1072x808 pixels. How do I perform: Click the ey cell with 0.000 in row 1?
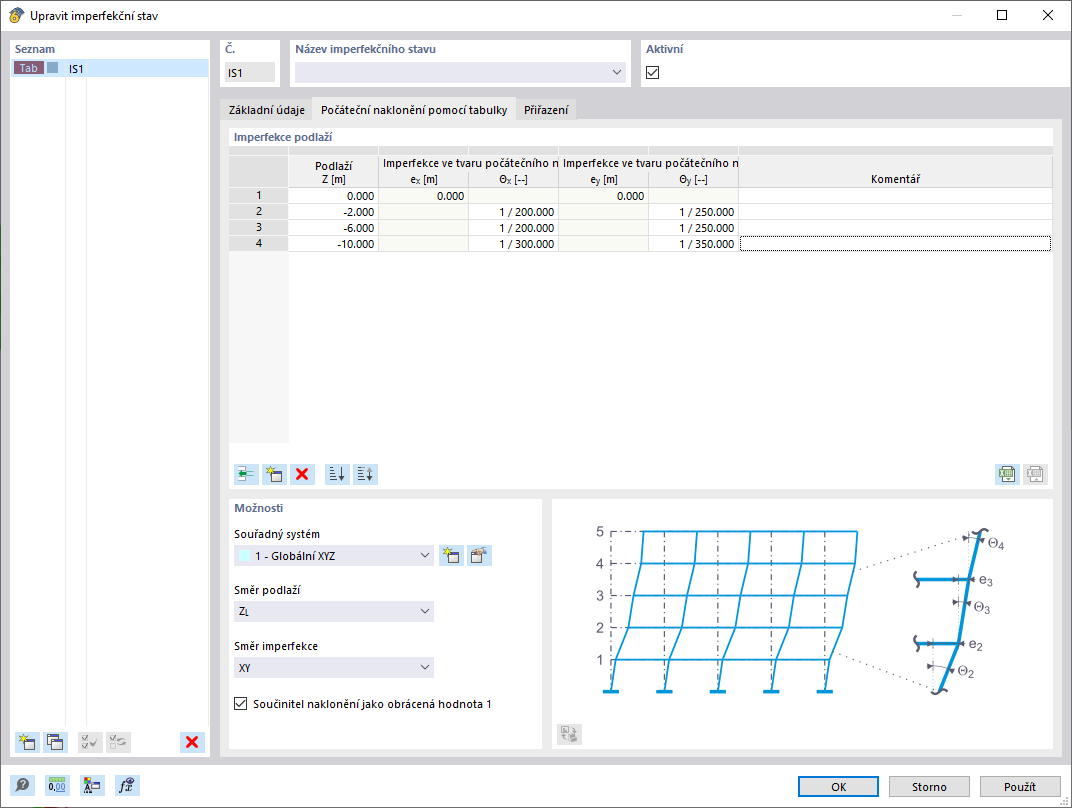click(x=603, y=196)
